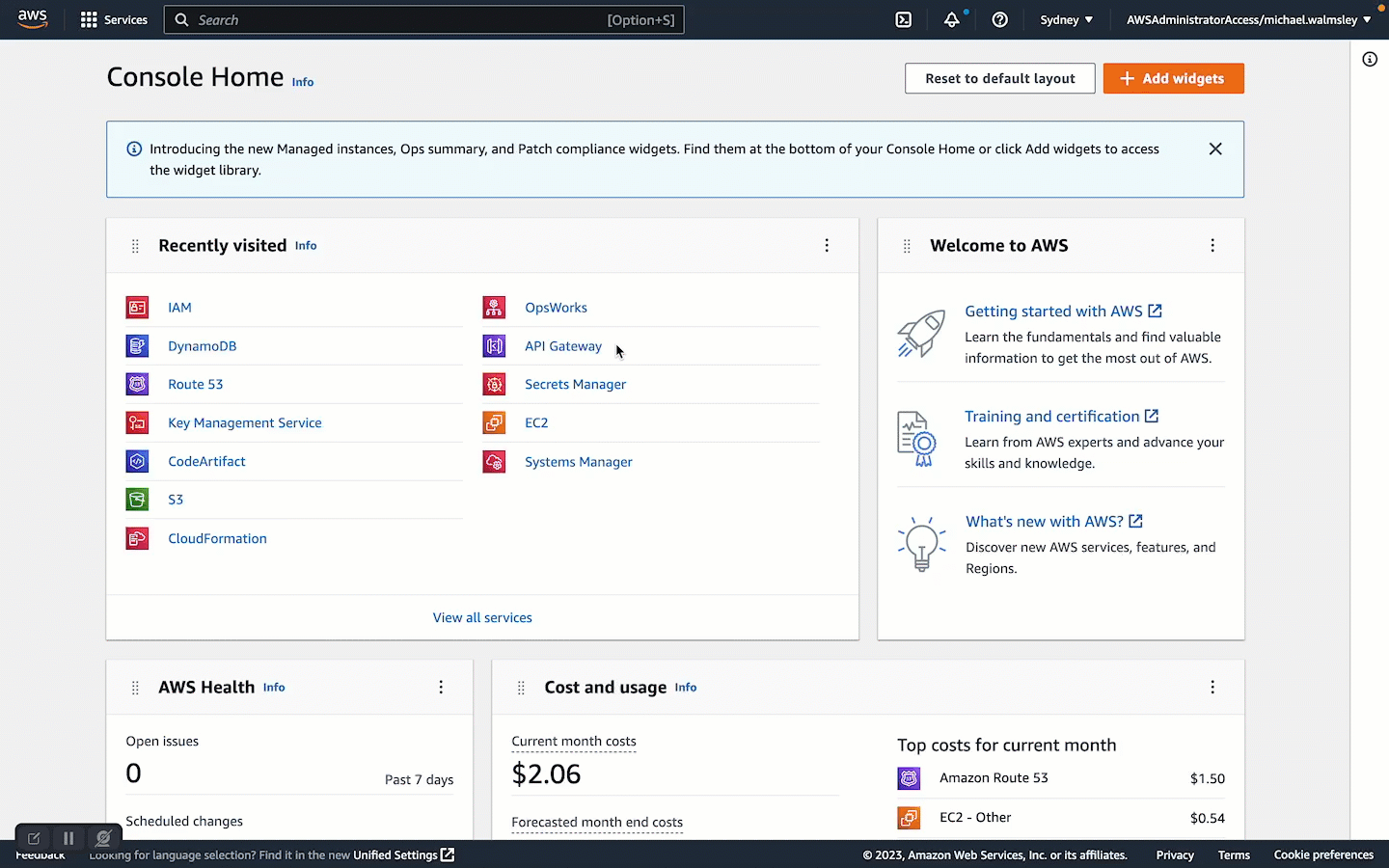Open the Systems Manager link
1389x868 pixels.
coord(579,462)
